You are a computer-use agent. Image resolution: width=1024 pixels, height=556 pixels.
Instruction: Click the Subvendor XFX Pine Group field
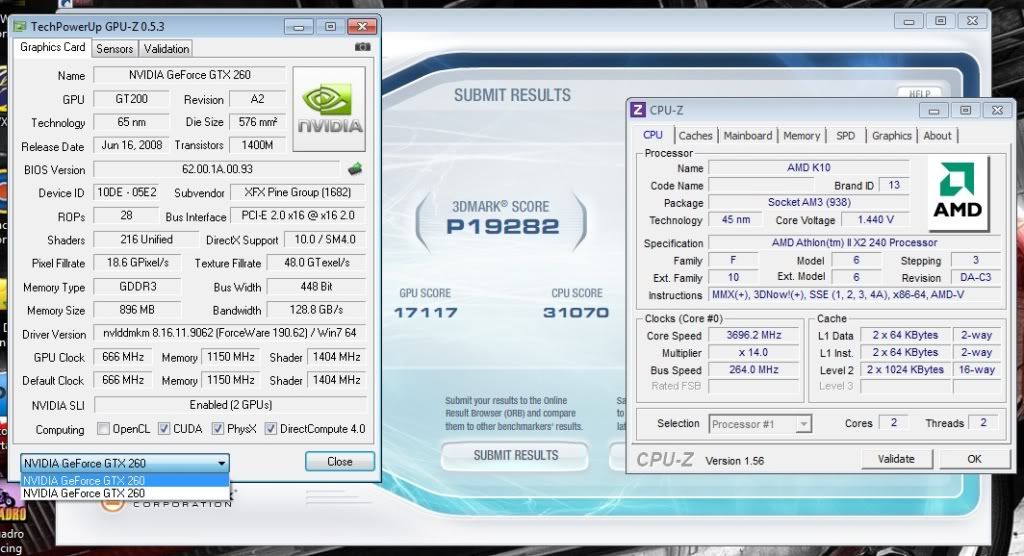pyautogui.click(x=297, y=193)
